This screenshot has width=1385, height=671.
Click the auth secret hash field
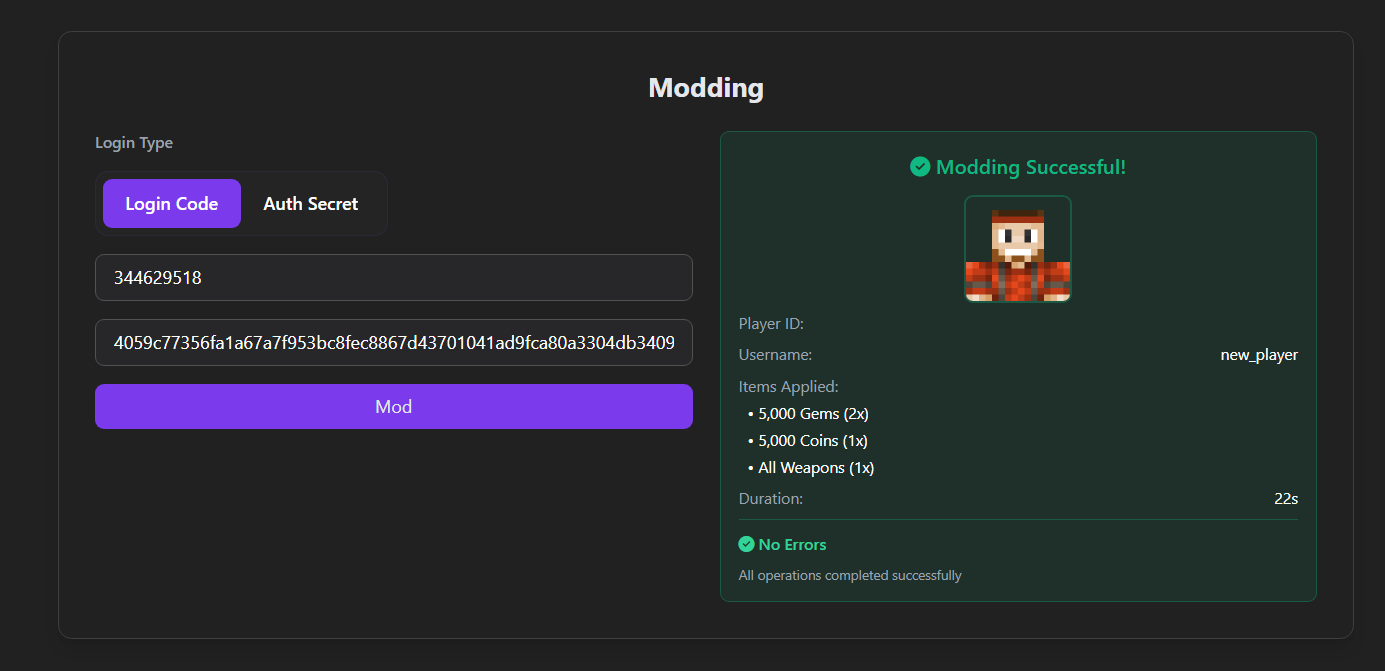click(x=393, y=342)
